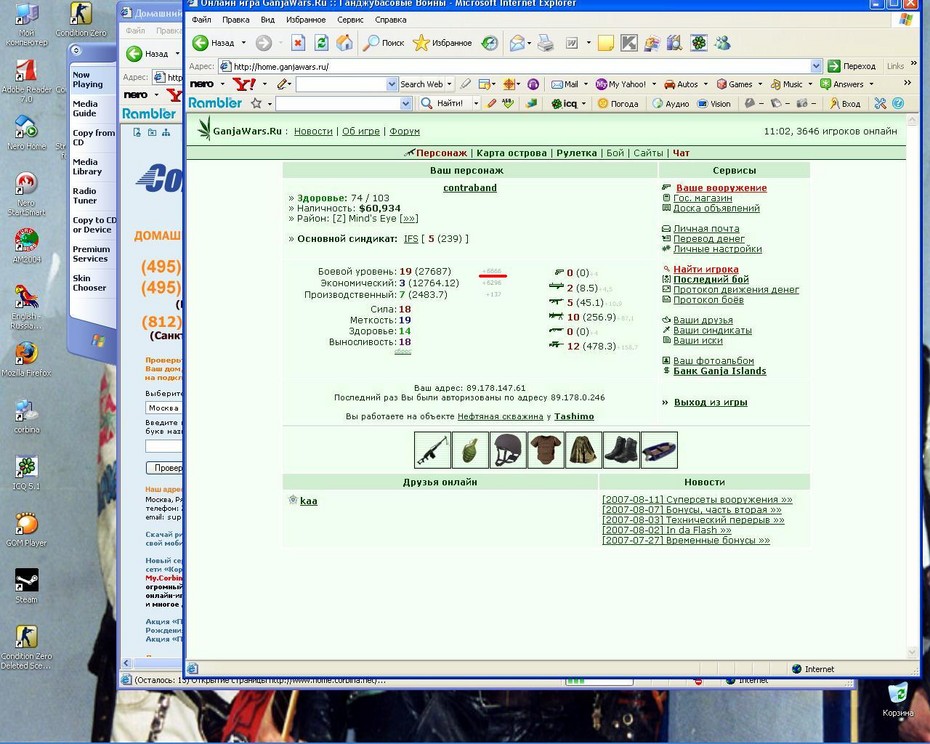Switch to Рулетка tab

click(x=577, y=153)
